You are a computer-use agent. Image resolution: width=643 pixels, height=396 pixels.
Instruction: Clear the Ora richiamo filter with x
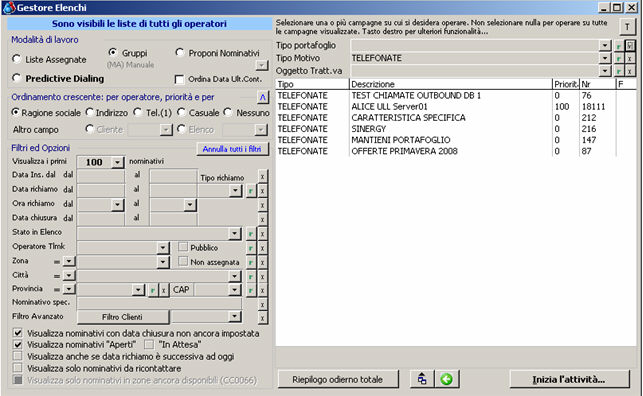[262, 205]
